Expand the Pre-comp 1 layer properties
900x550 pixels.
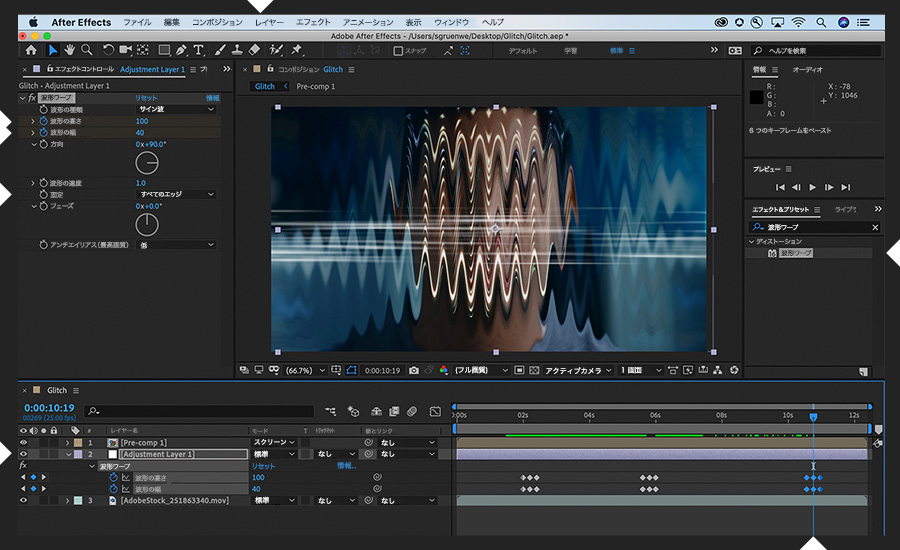tap(68, 442)
